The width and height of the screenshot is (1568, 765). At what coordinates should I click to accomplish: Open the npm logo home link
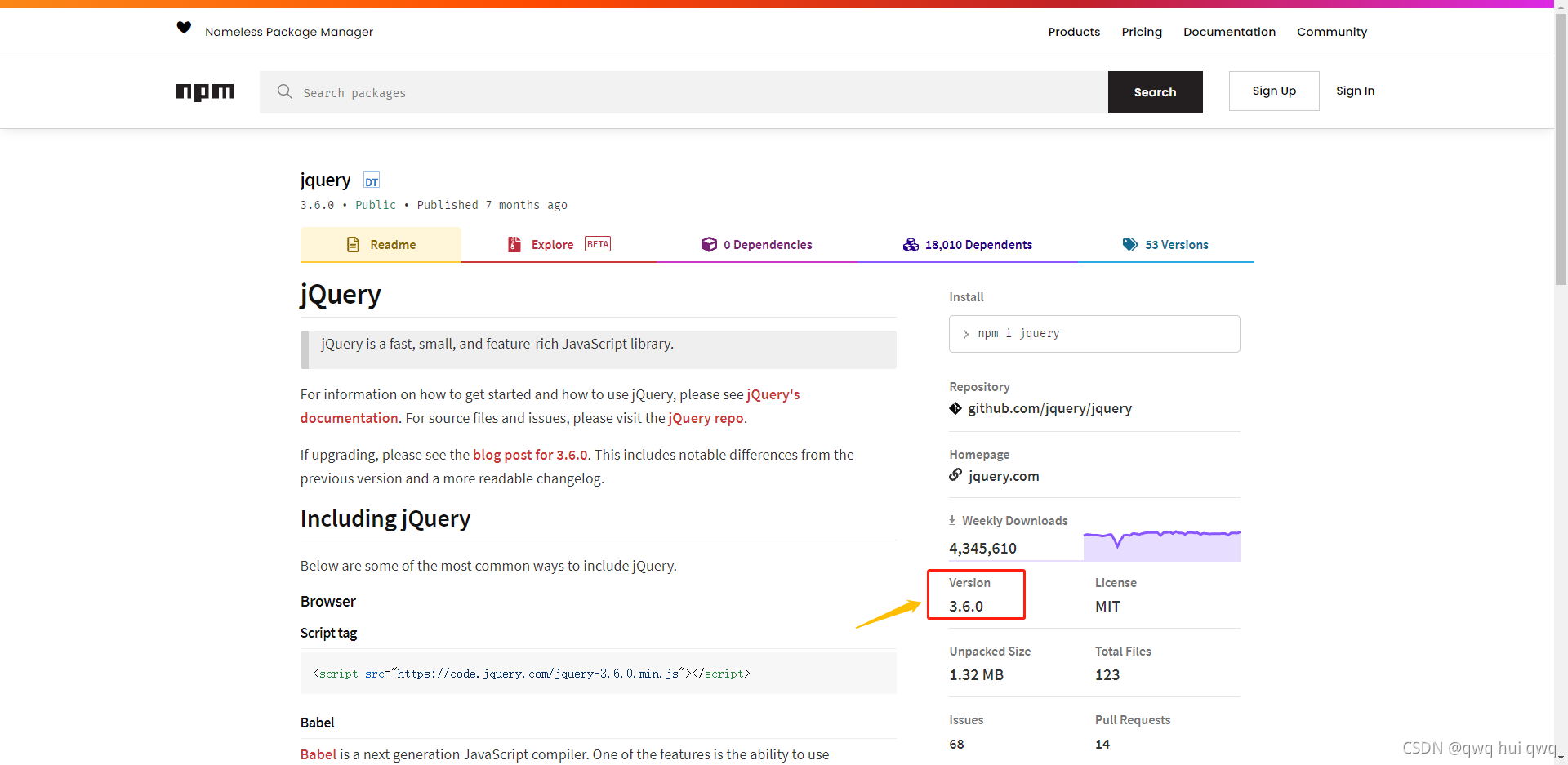(205, 92)
